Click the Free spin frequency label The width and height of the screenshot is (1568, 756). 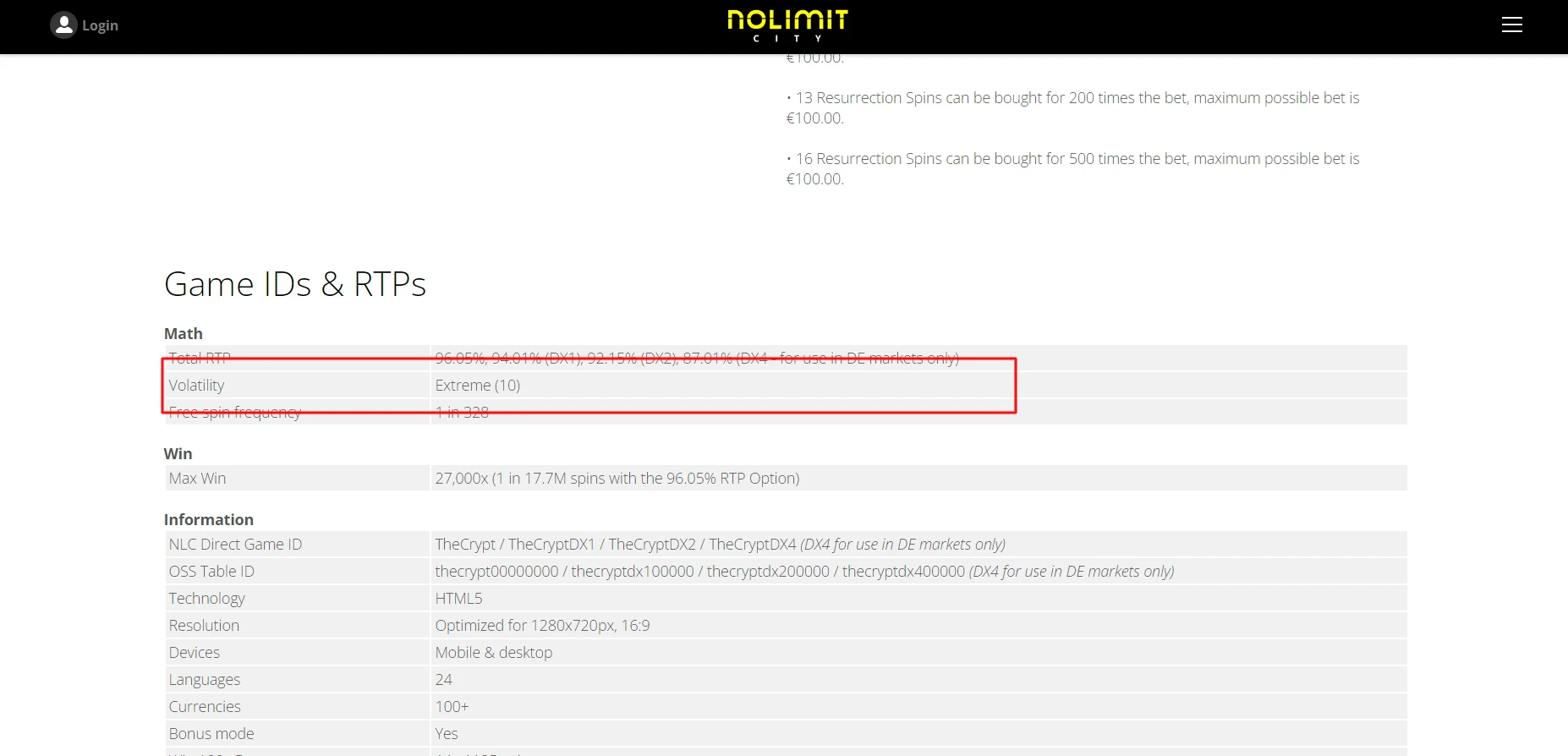click(x=235, y=412)
